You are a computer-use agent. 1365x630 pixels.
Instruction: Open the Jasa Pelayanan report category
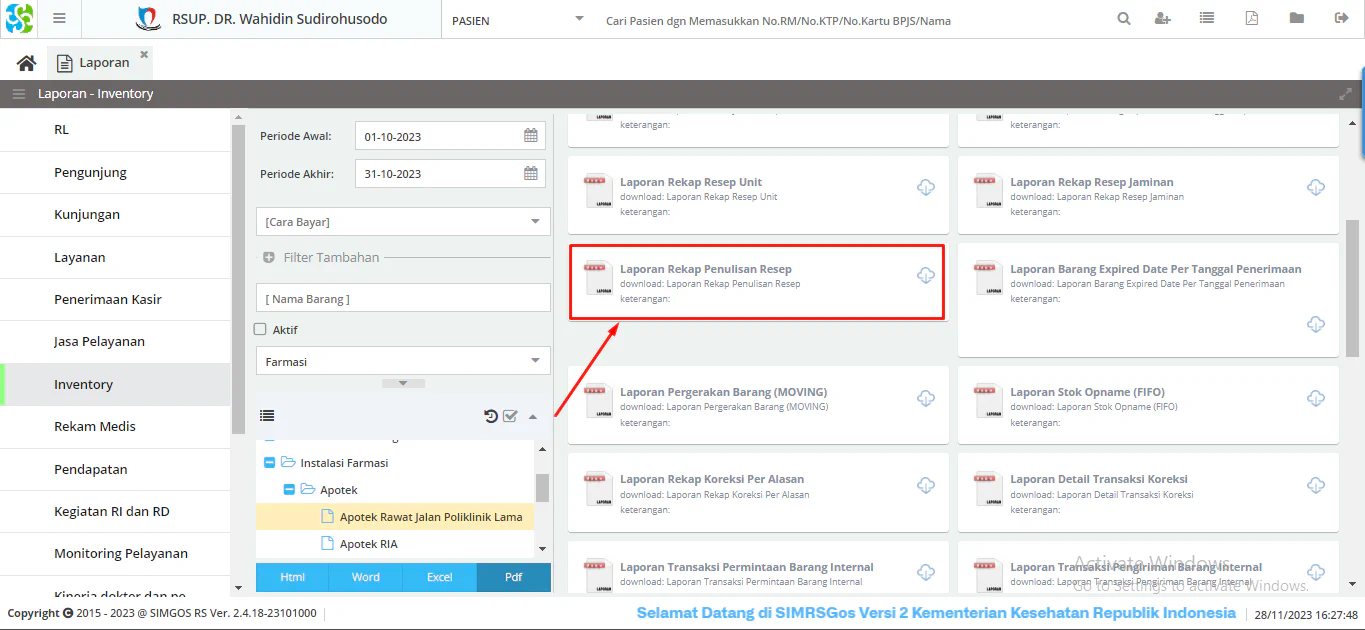click(115, 342)
